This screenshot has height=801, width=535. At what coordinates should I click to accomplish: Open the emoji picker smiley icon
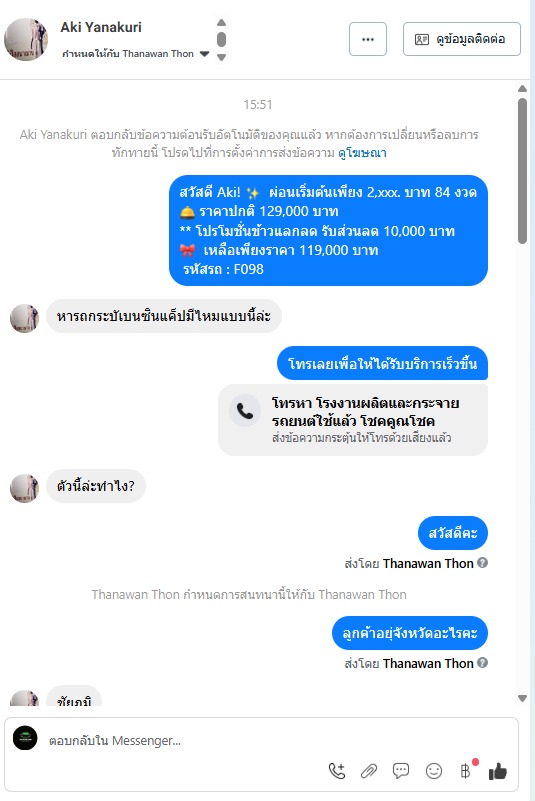point(434,771)
